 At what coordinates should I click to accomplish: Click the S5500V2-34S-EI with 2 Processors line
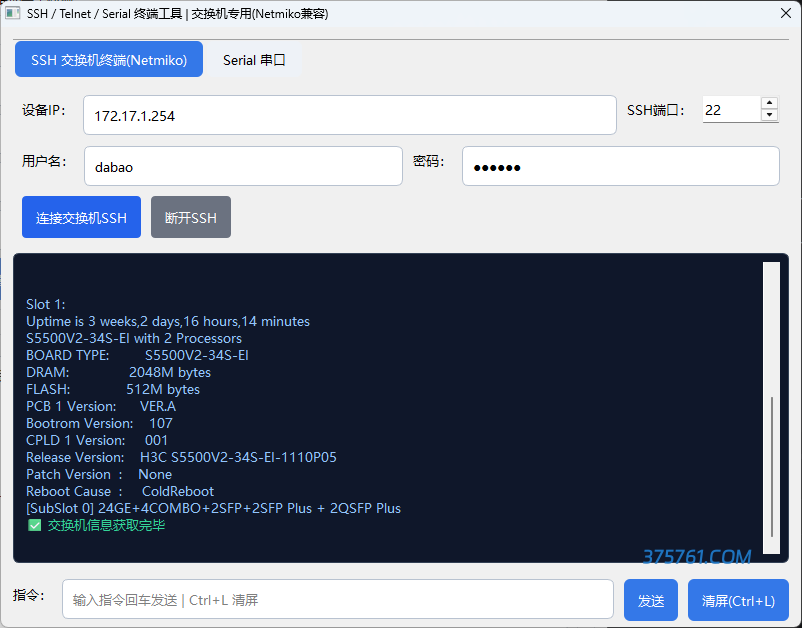[x=134, y=338]
